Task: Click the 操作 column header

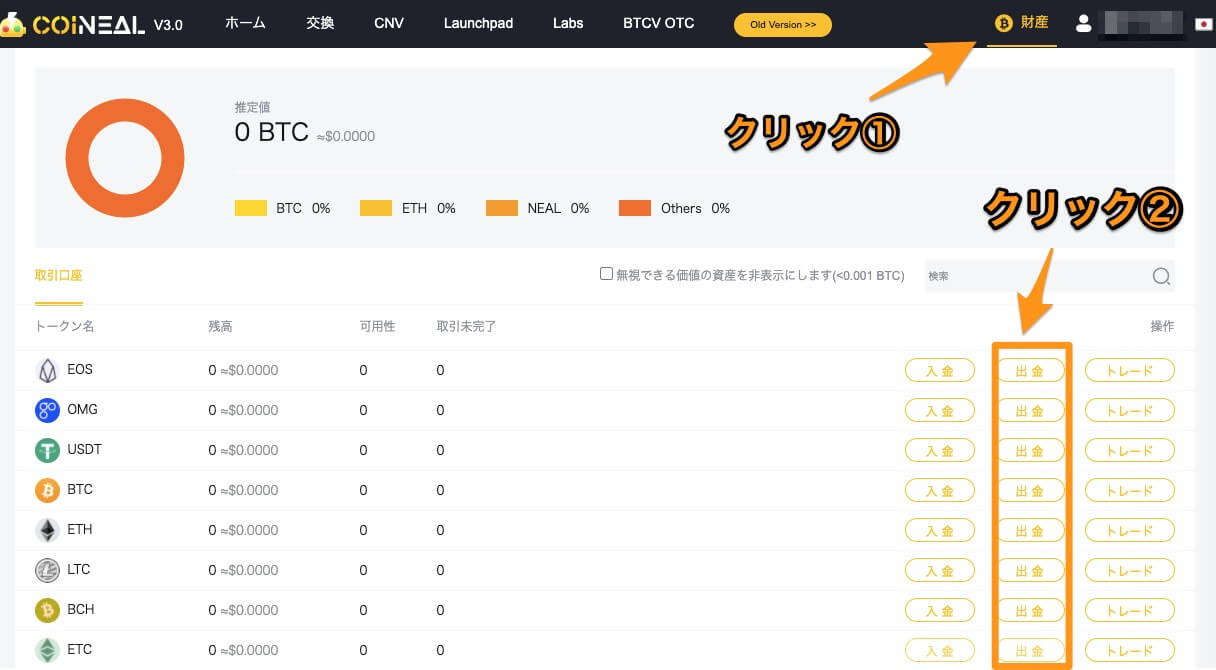Action: 1162,326
